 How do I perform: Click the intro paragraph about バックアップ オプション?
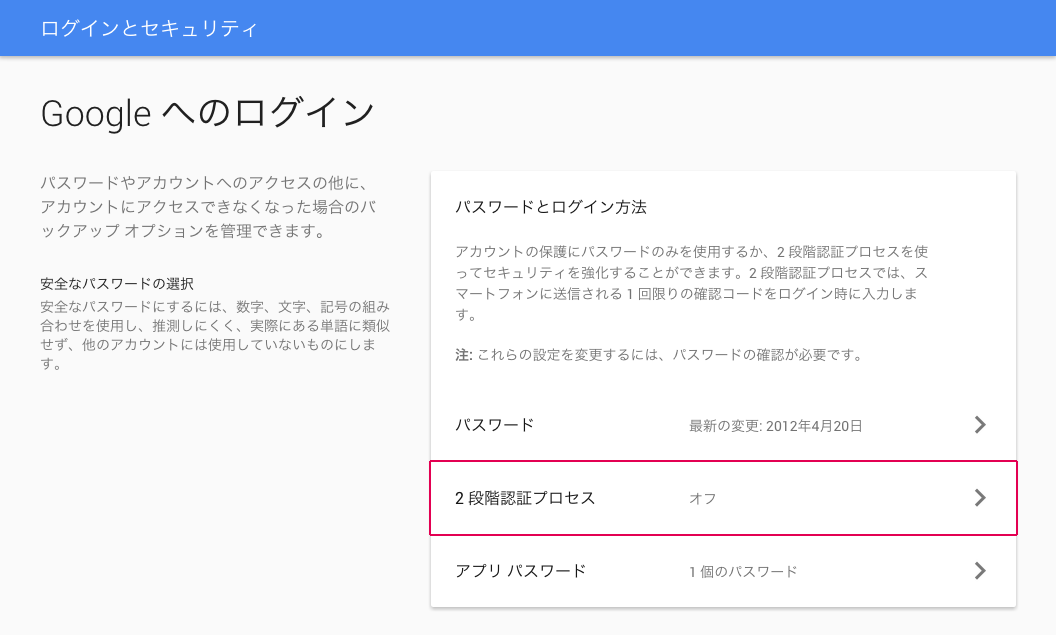pyautogui.click(x=208, y=207)
